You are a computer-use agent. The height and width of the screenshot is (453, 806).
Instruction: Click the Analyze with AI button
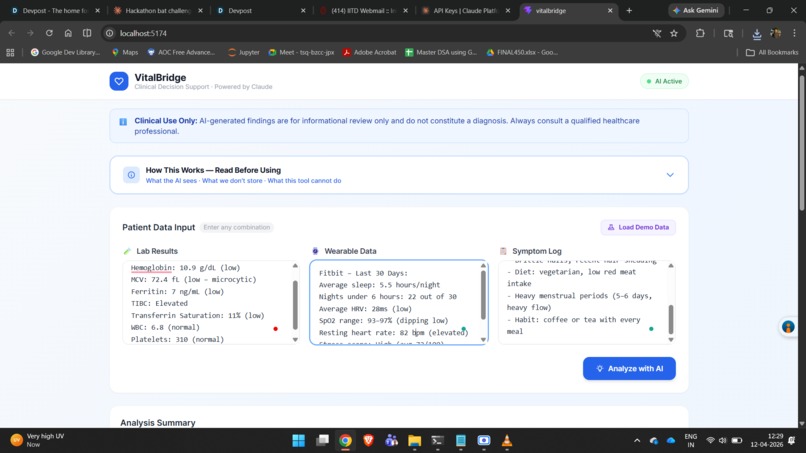[629, 369]
